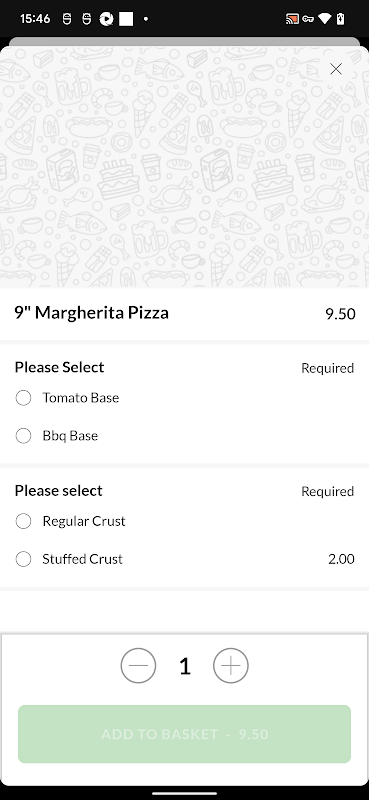Tap the Wi-Fi signal status icon
The width and height of the screenshot is (369, 800).
(325, 19)
